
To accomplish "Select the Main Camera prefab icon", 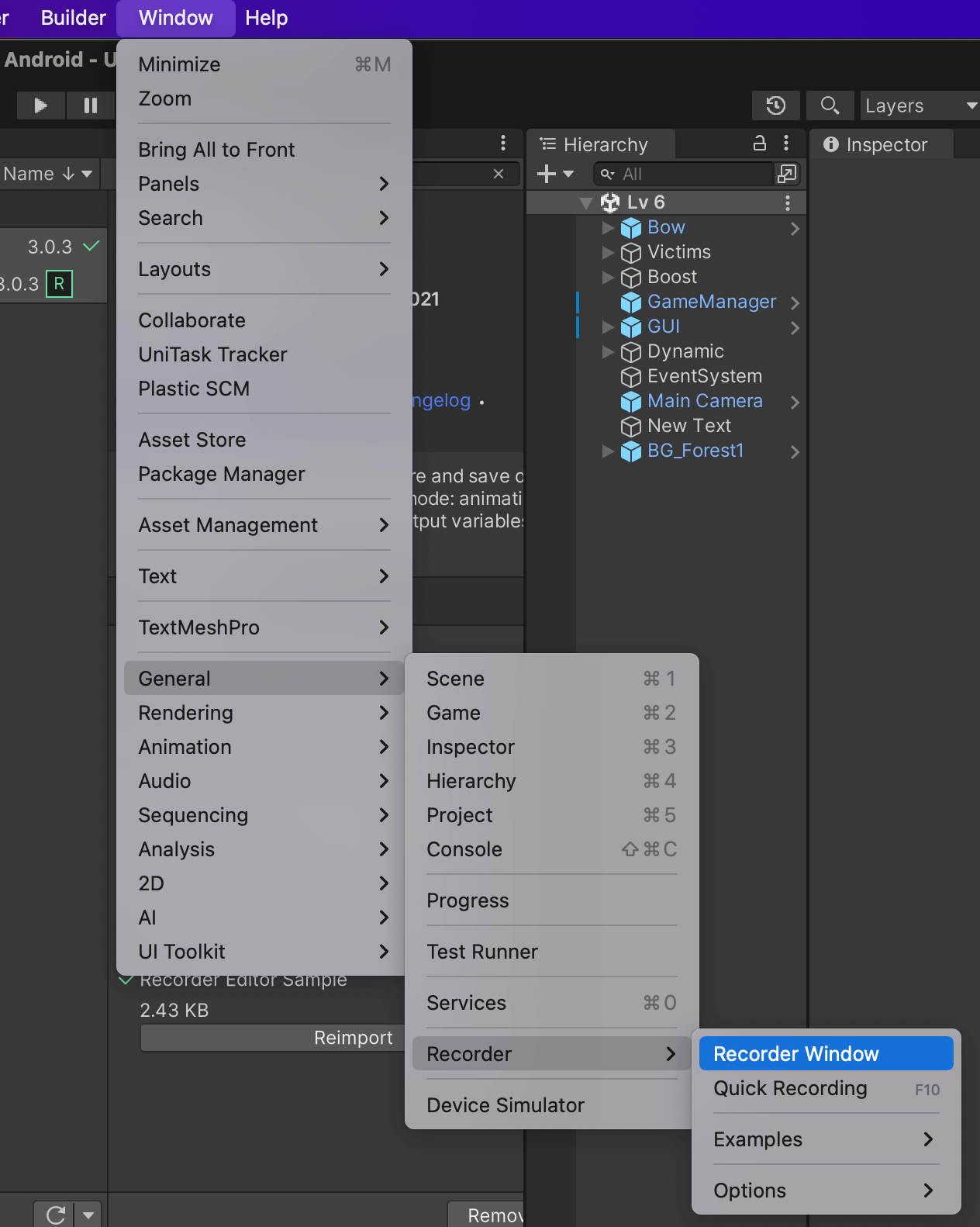I will (631, 402).
